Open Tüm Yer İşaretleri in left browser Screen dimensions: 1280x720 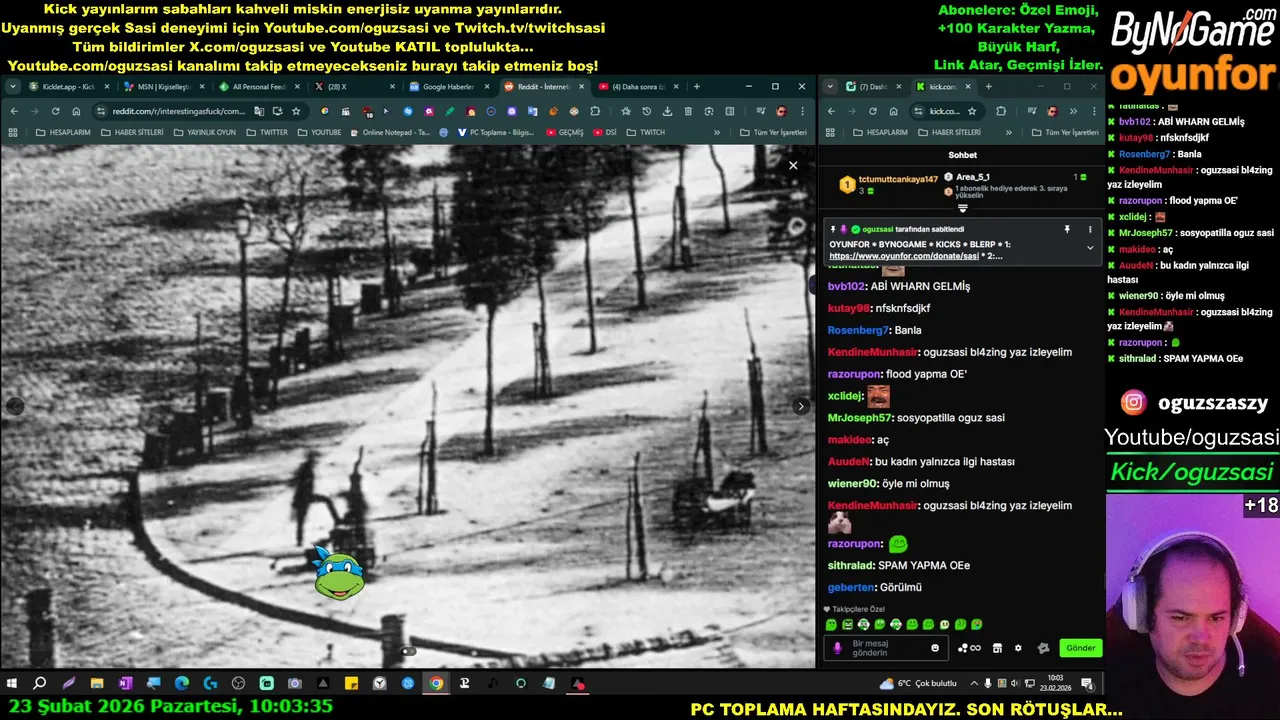pos(773,132)
